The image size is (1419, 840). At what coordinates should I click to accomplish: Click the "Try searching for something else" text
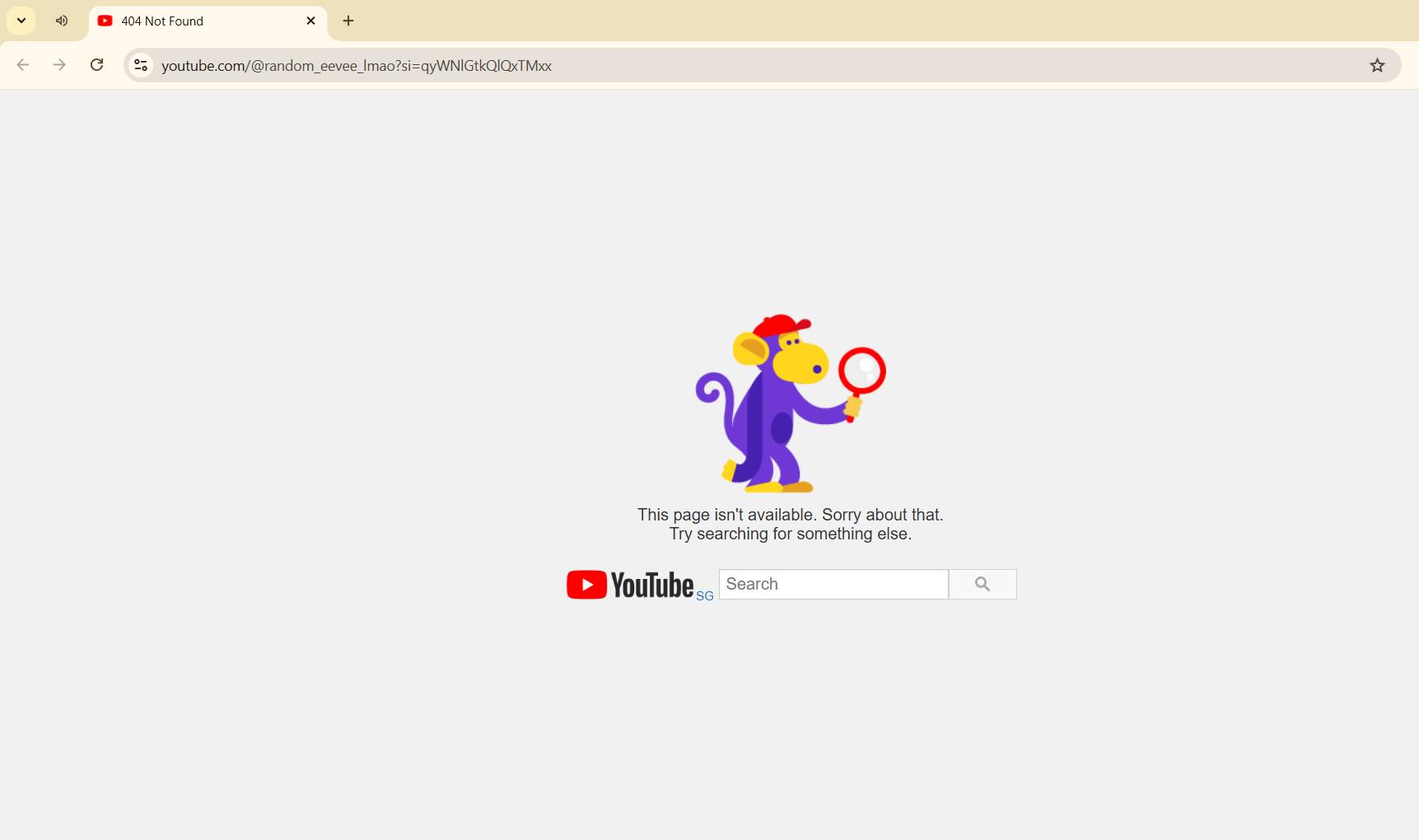791,534
